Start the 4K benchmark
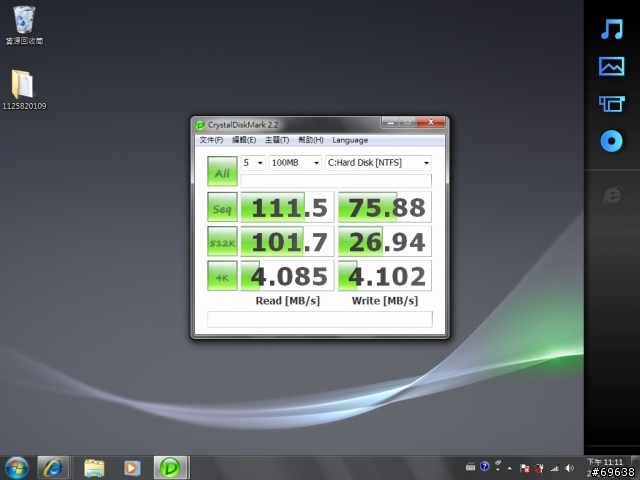The image size is (640, 480). [222, 276]
